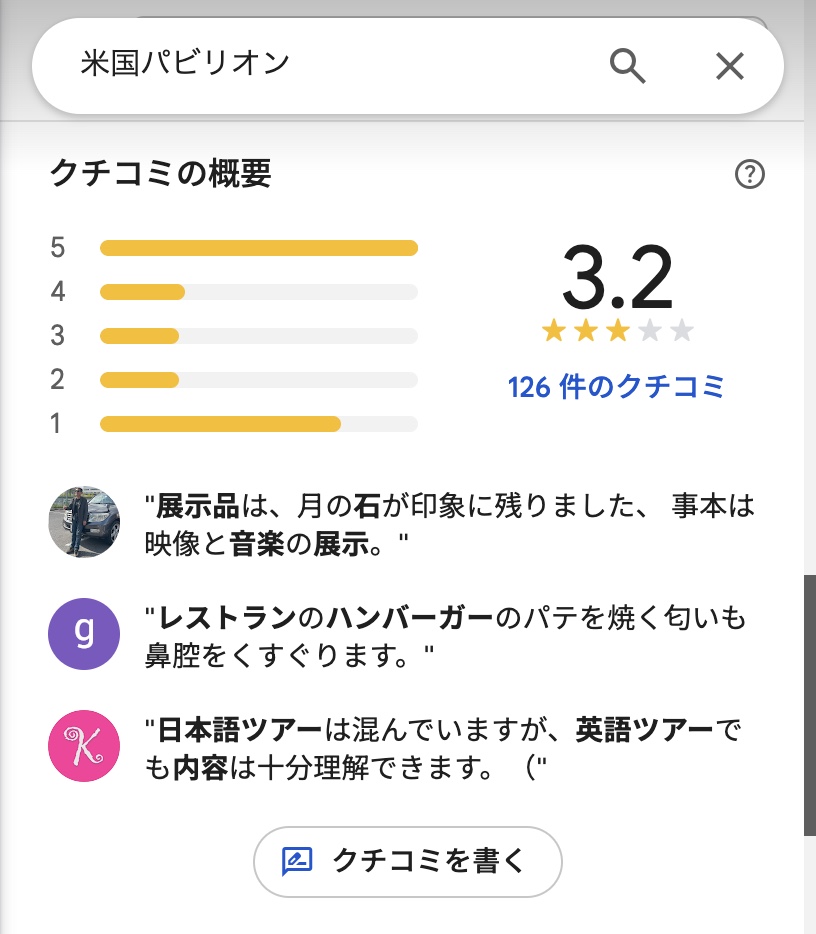Open the review mentioning 月の石
The height and width of the screenshot is (934, 816).
(x=450, y=525)
